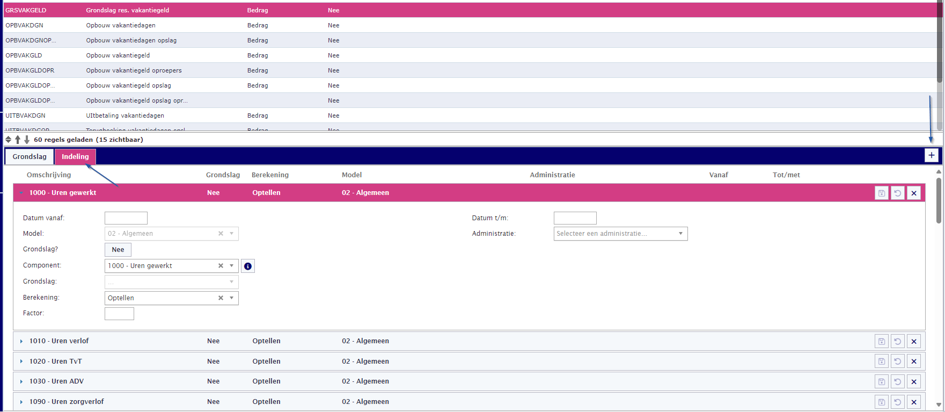
Task: Expand the 1010 - Uren verlof row
Action: (21, 342)
